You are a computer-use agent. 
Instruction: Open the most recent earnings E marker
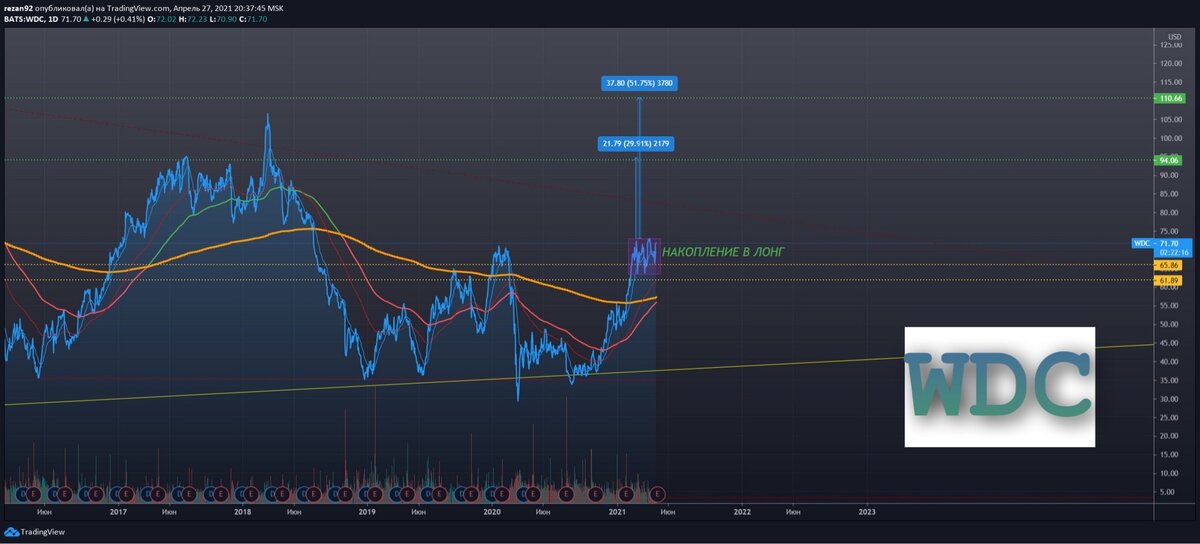click(x=657, y=493)
